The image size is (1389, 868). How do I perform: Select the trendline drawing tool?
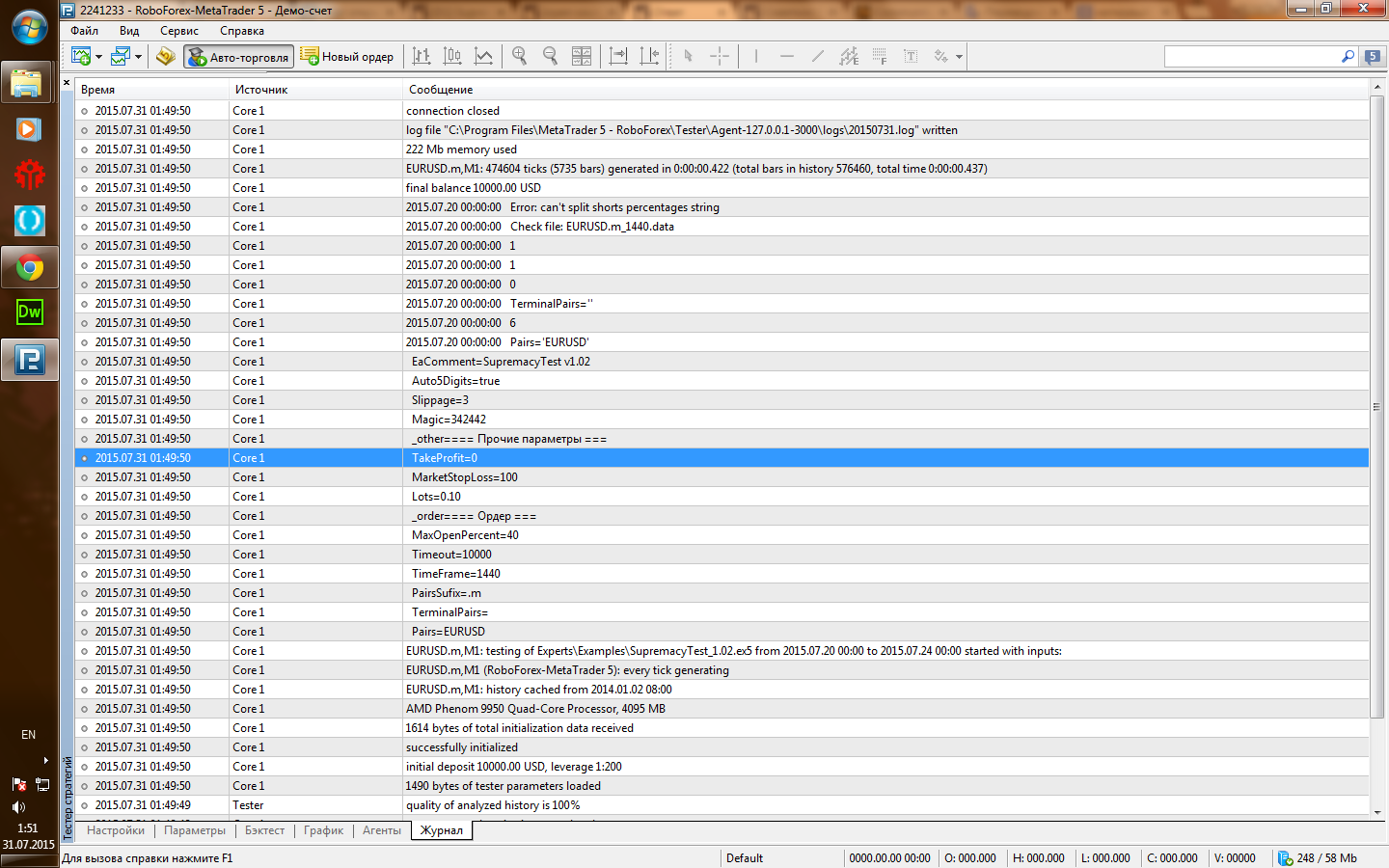pyautogui.click(x=818, y=56)
